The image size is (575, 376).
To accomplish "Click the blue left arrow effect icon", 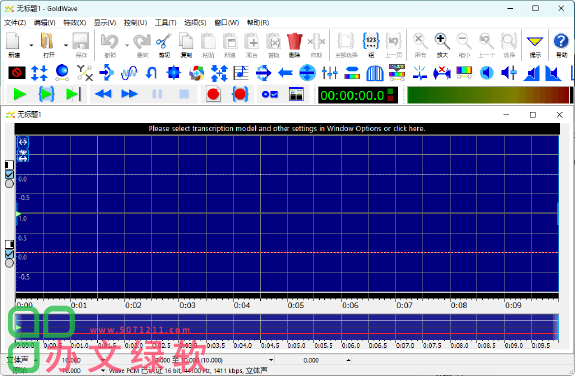I will tap(285, 73).
